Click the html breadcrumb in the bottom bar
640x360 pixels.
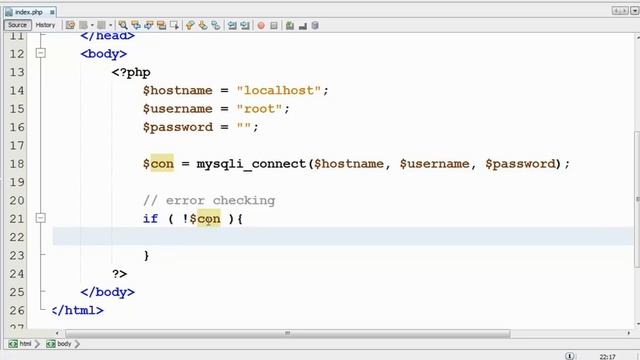coord(20,344)
